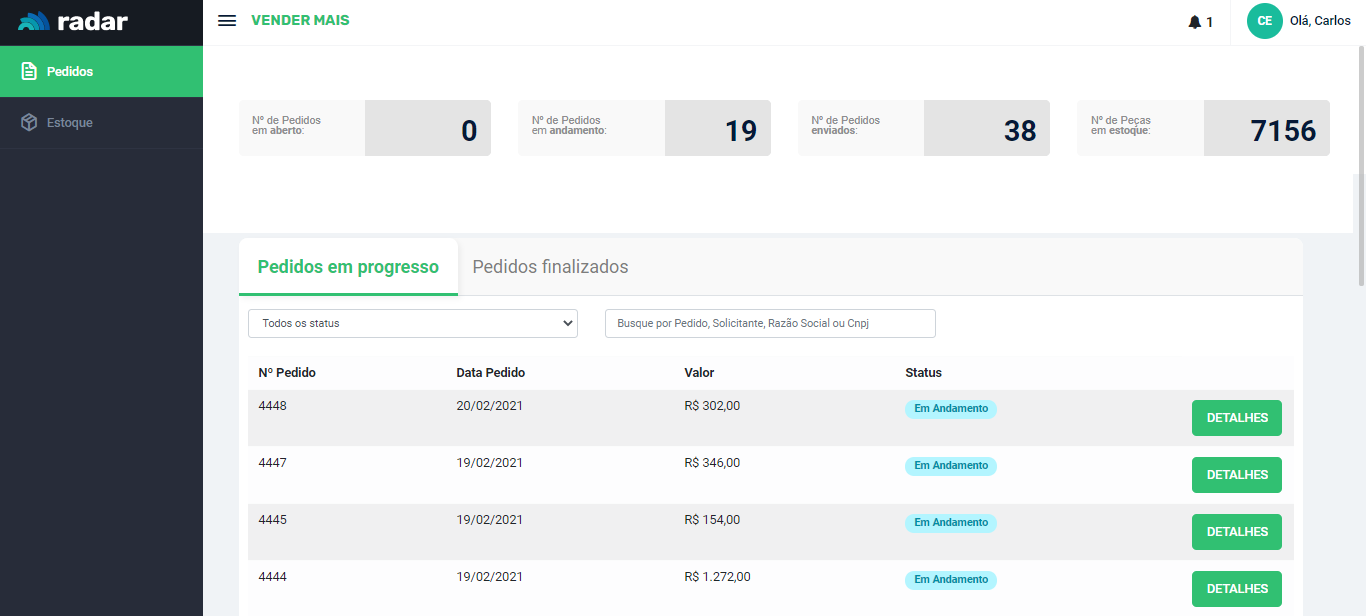The image size is (1366, 616).
Task: Open the notifications bell icon
Action: coord(1194,22)
